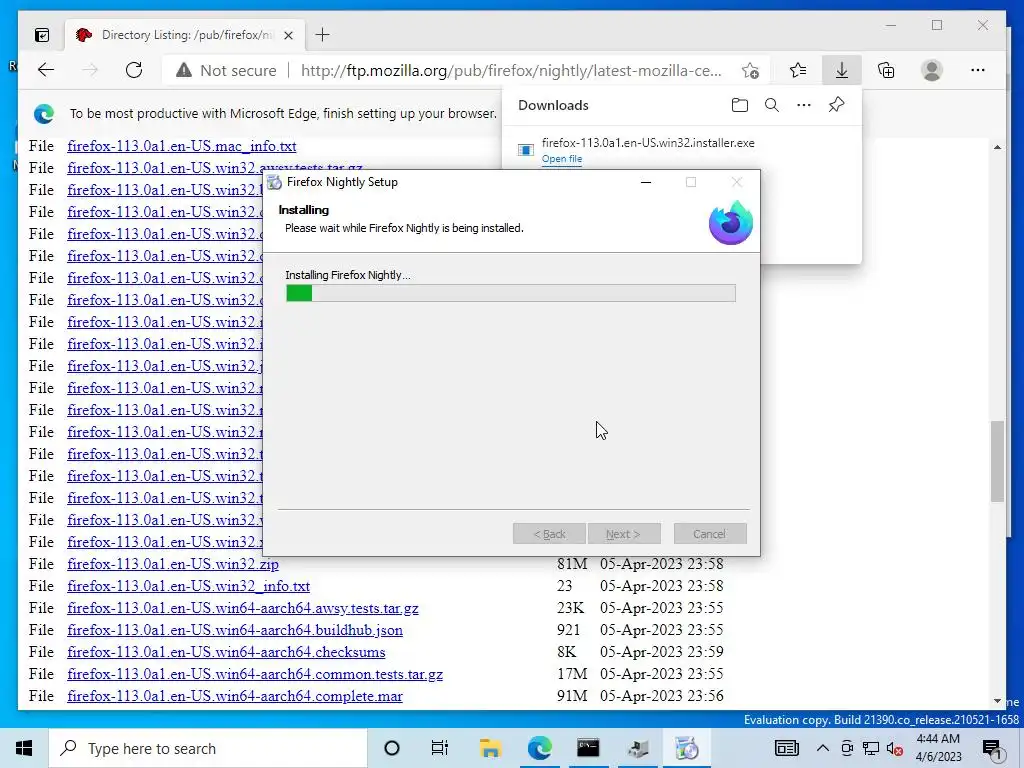Open win64-aarch64.awsy.tests.tar.gz link

point(243,608)
